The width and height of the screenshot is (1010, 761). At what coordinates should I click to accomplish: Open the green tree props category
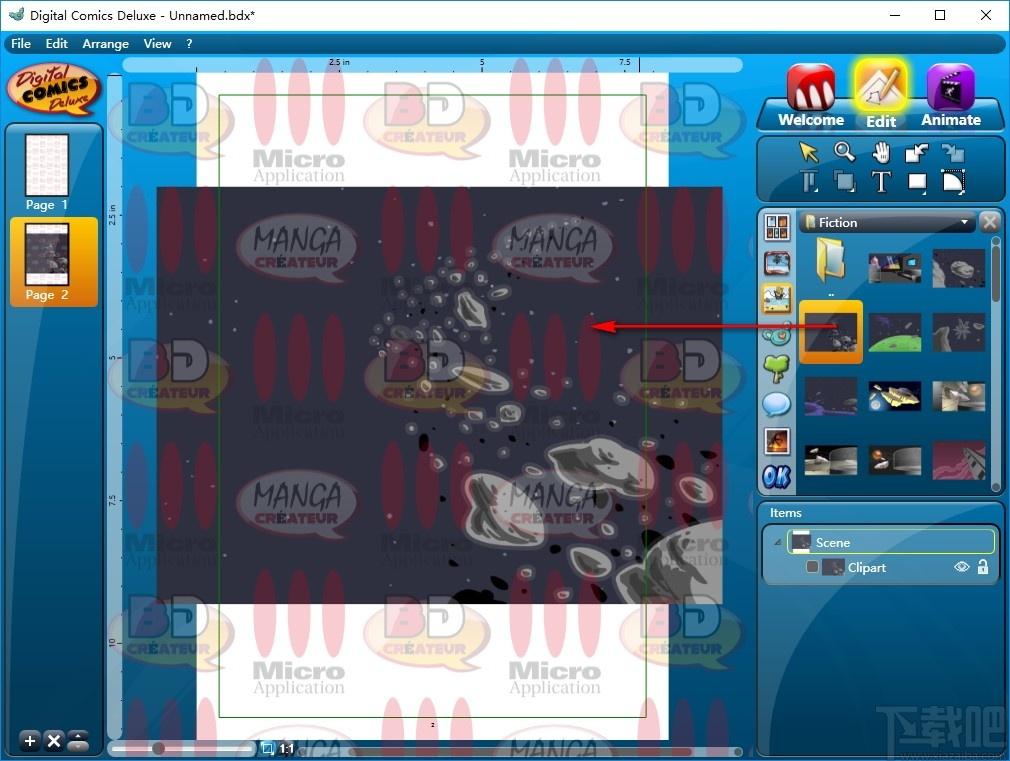pyautogui.click(x=776, y=369)
